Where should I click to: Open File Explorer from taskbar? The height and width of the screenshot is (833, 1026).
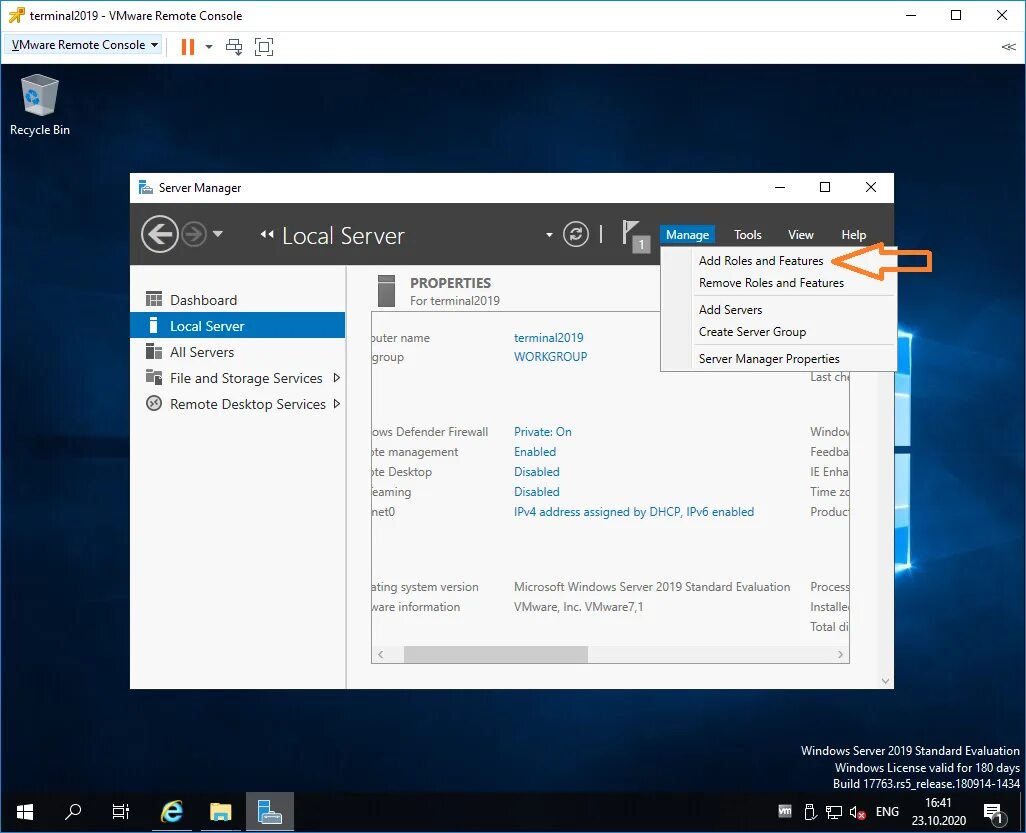coord(221,812)
